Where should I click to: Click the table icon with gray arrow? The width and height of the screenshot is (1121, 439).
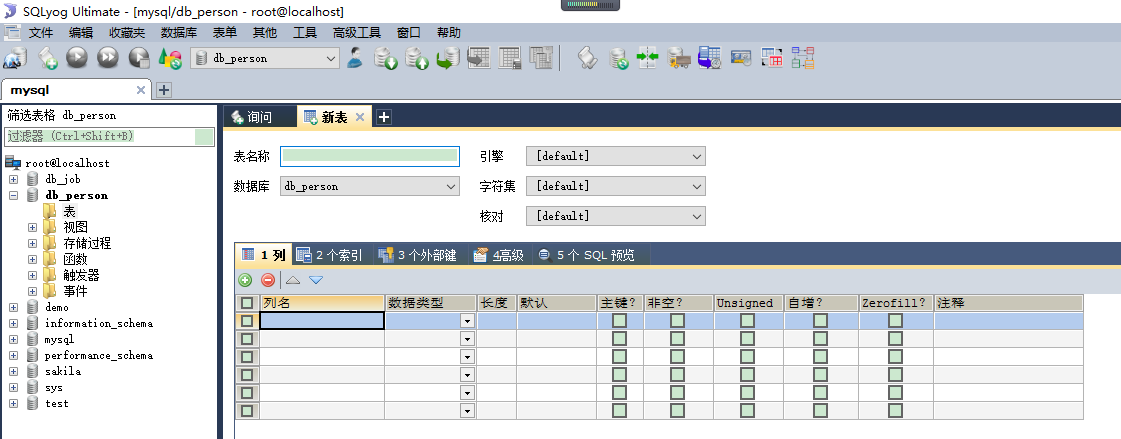[478, 58]
